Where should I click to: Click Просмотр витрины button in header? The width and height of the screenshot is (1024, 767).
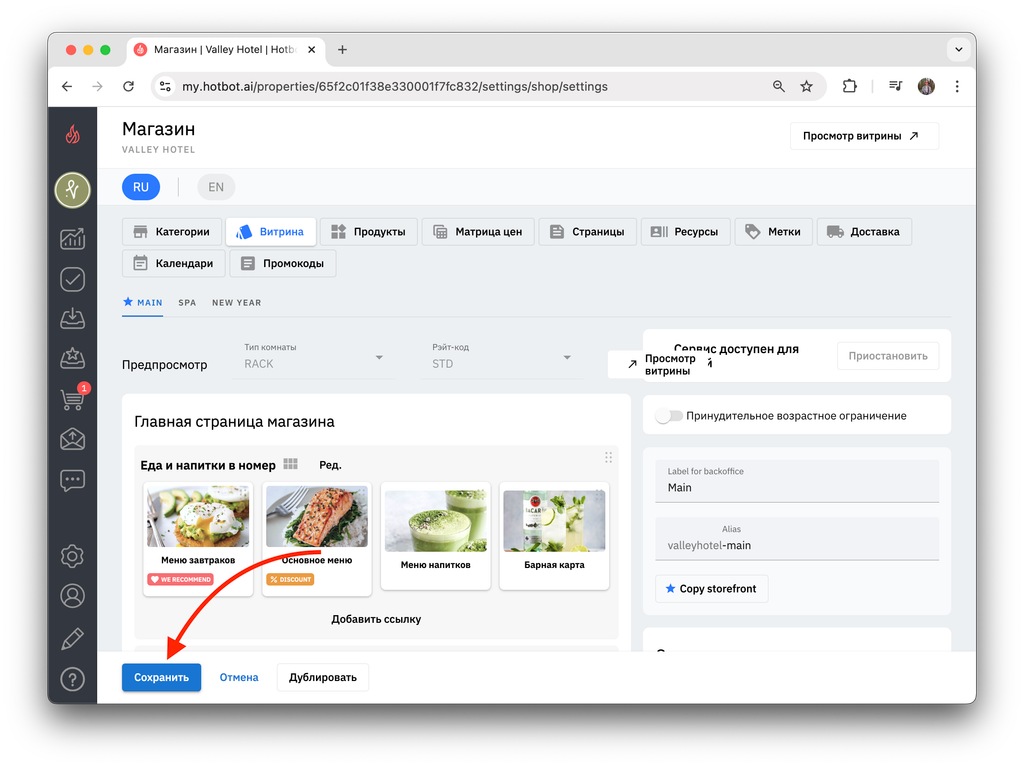(x=864, y=136)
